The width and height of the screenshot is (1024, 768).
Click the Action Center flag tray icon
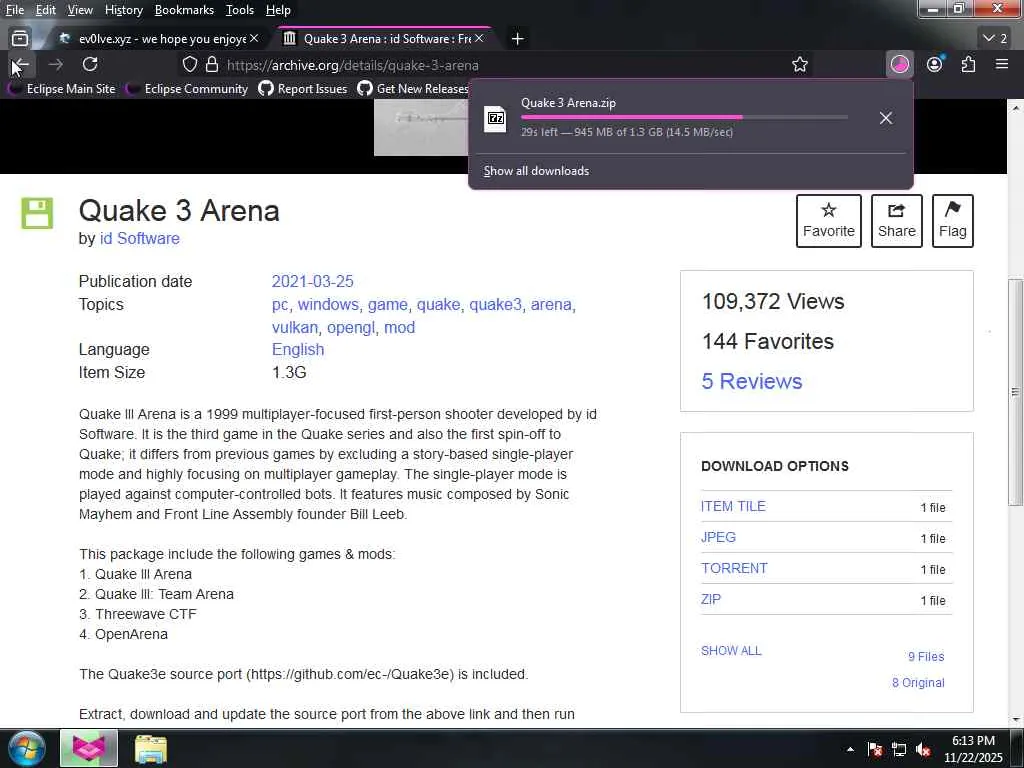point(874,749)
